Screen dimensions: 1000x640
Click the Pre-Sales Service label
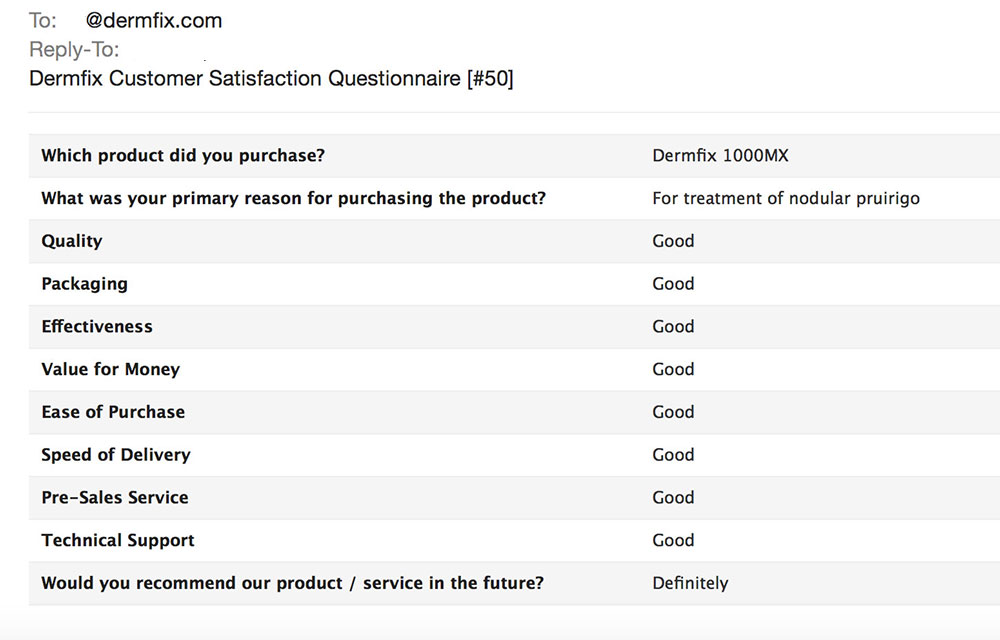(x=115, y=497)
